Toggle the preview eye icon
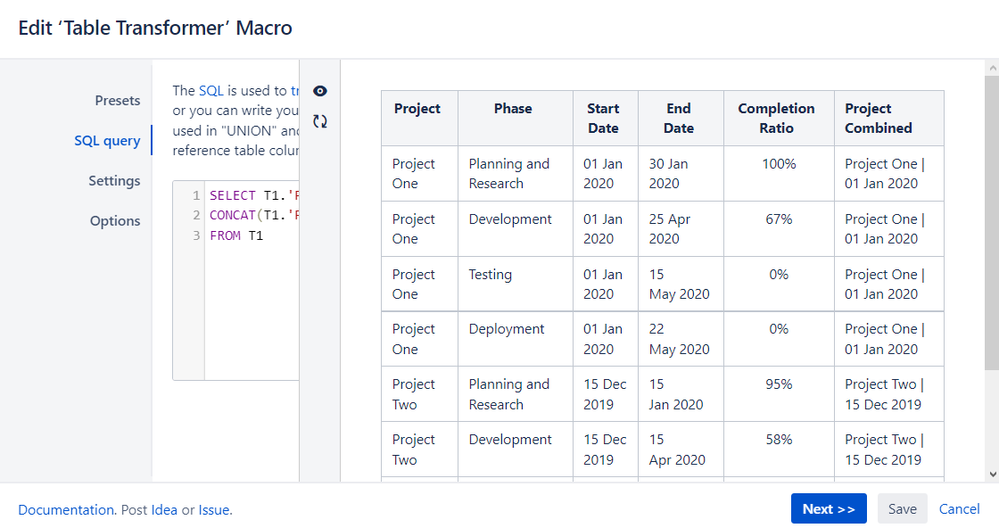 320,91
